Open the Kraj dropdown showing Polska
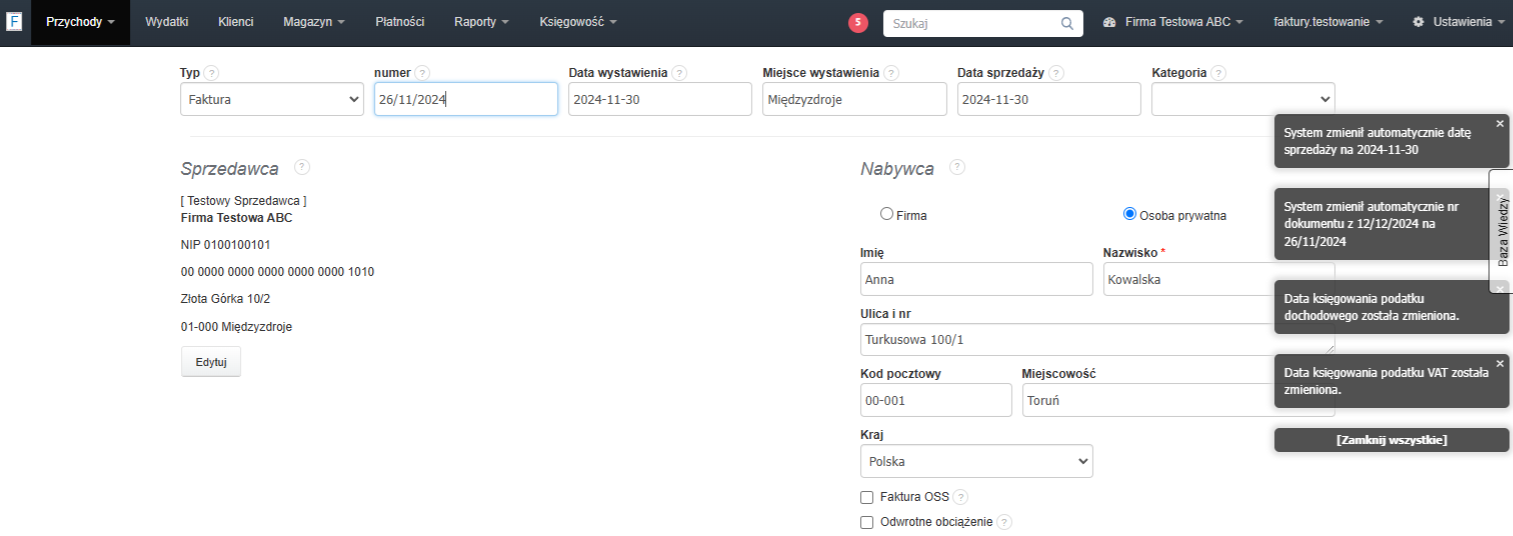This screenshot has width=1513, height=536. (x=976, y=461)
